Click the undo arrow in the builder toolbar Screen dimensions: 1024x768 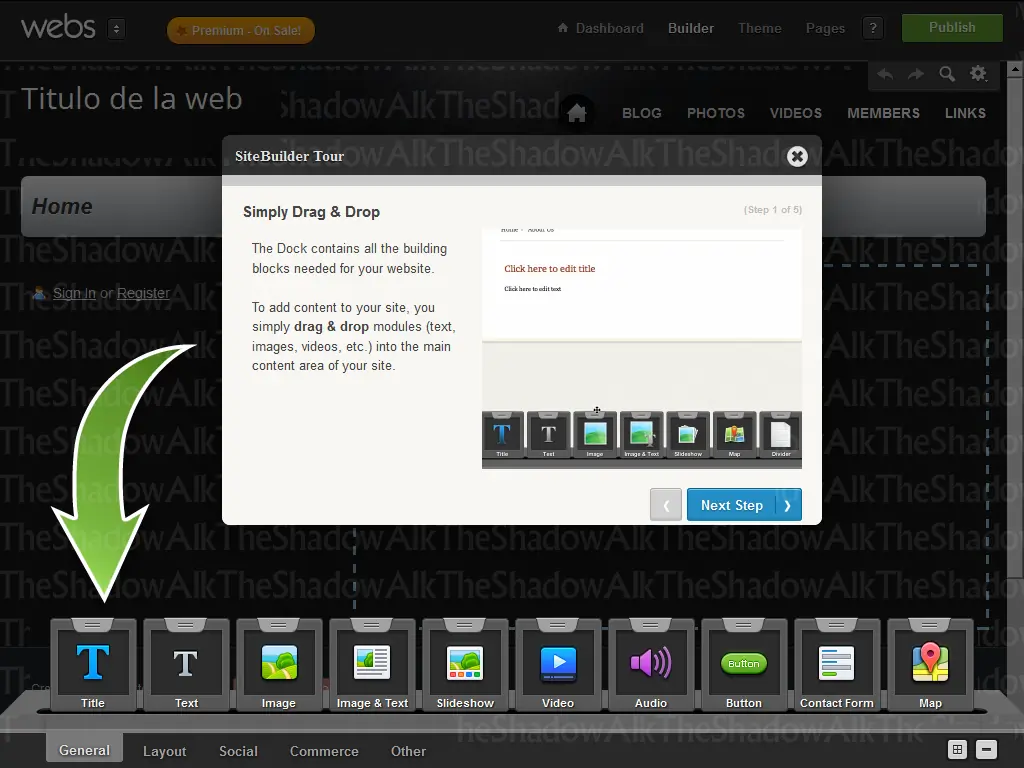tap(885, 74)
